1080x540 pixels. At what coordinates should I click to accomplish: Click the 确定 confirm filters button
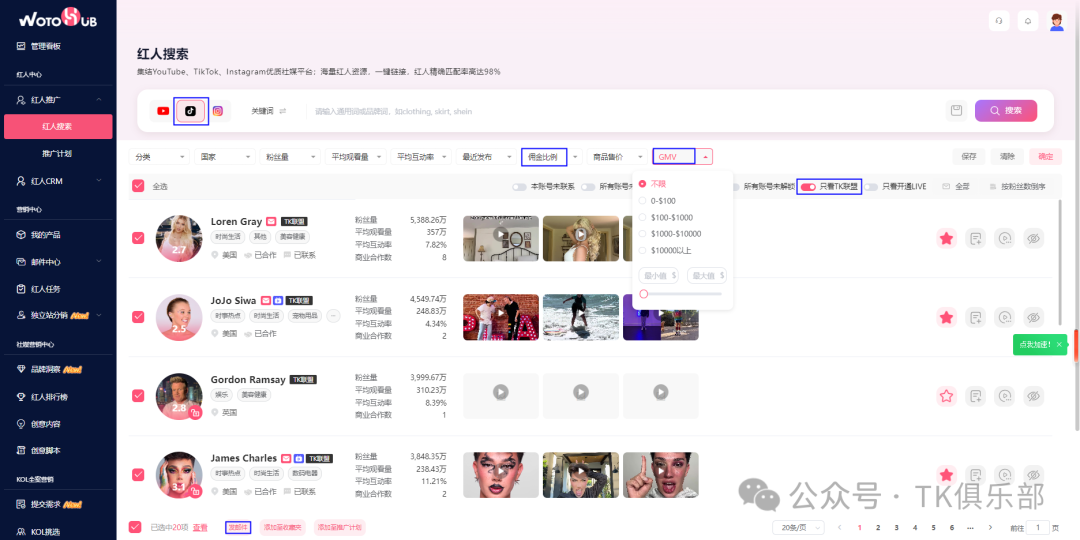click(x=1046, y=157)
